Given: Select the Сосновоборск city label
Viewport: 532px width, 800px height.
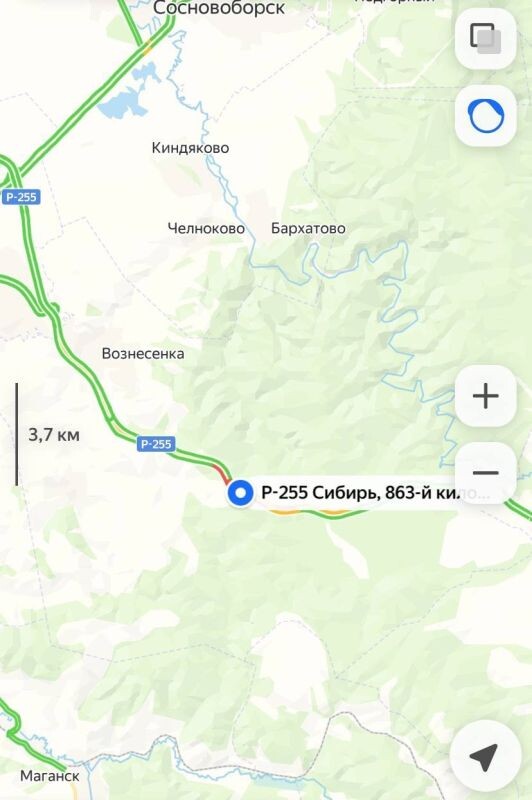Looking at the screenshot, I should [219, 8].
